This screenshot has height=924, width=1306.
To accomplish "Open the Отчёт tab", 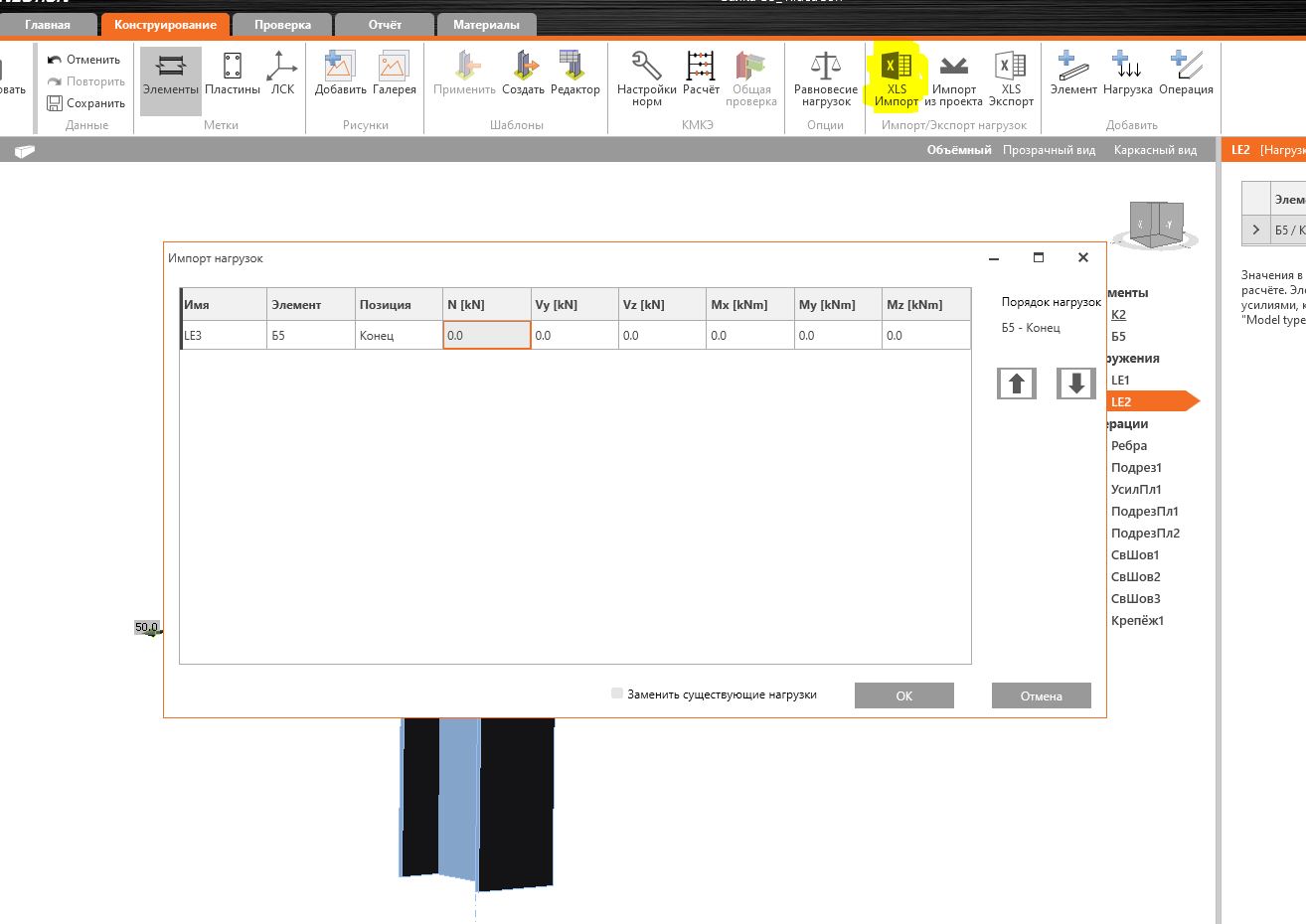I will [385, 25].
